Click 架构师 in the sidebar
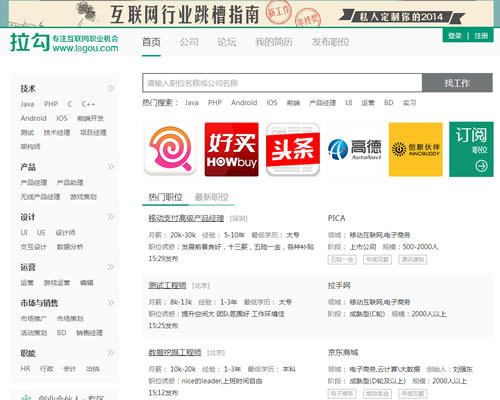Screen dimensions: 500x400 point(30,147)
